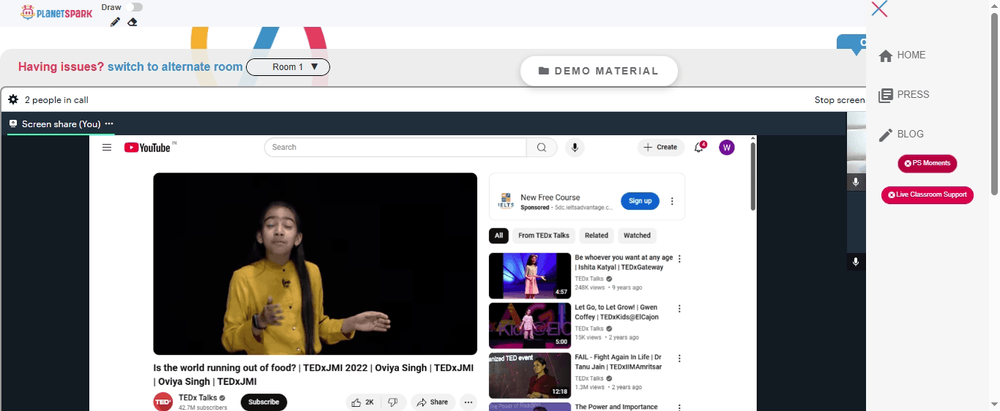
Task: Click Stop screen share button
Action: (839, 100)
